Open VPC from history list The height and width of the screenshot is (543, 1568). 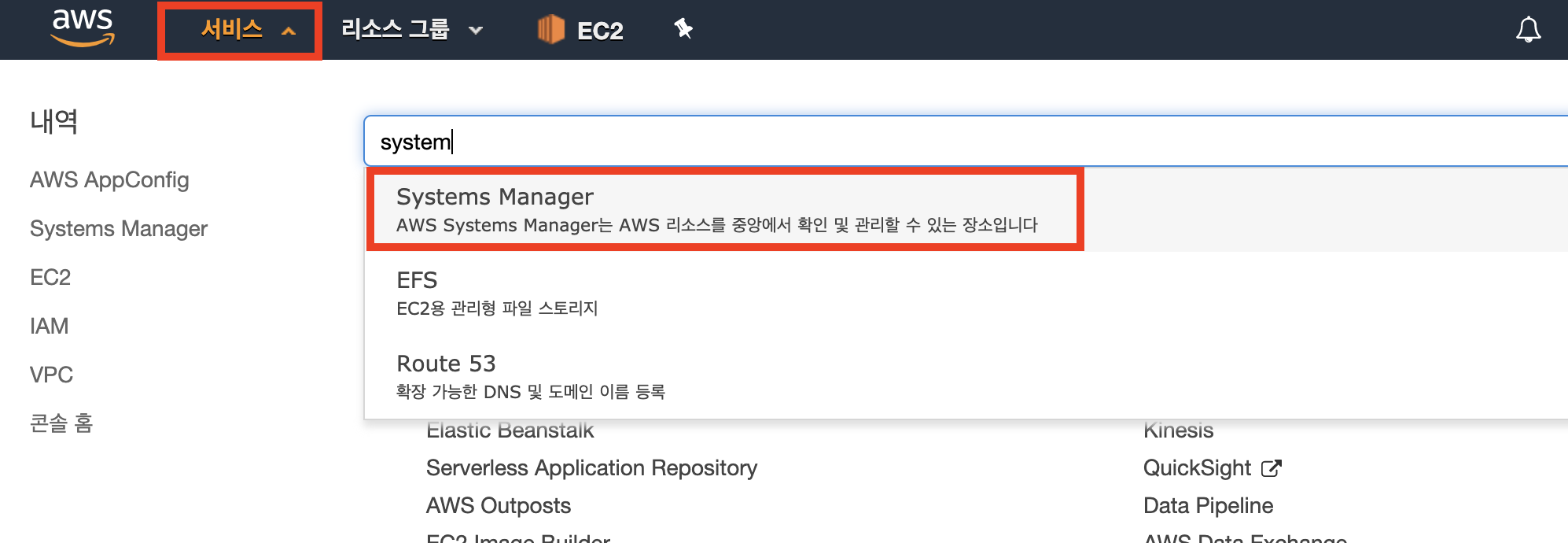(x=51, y=375)
